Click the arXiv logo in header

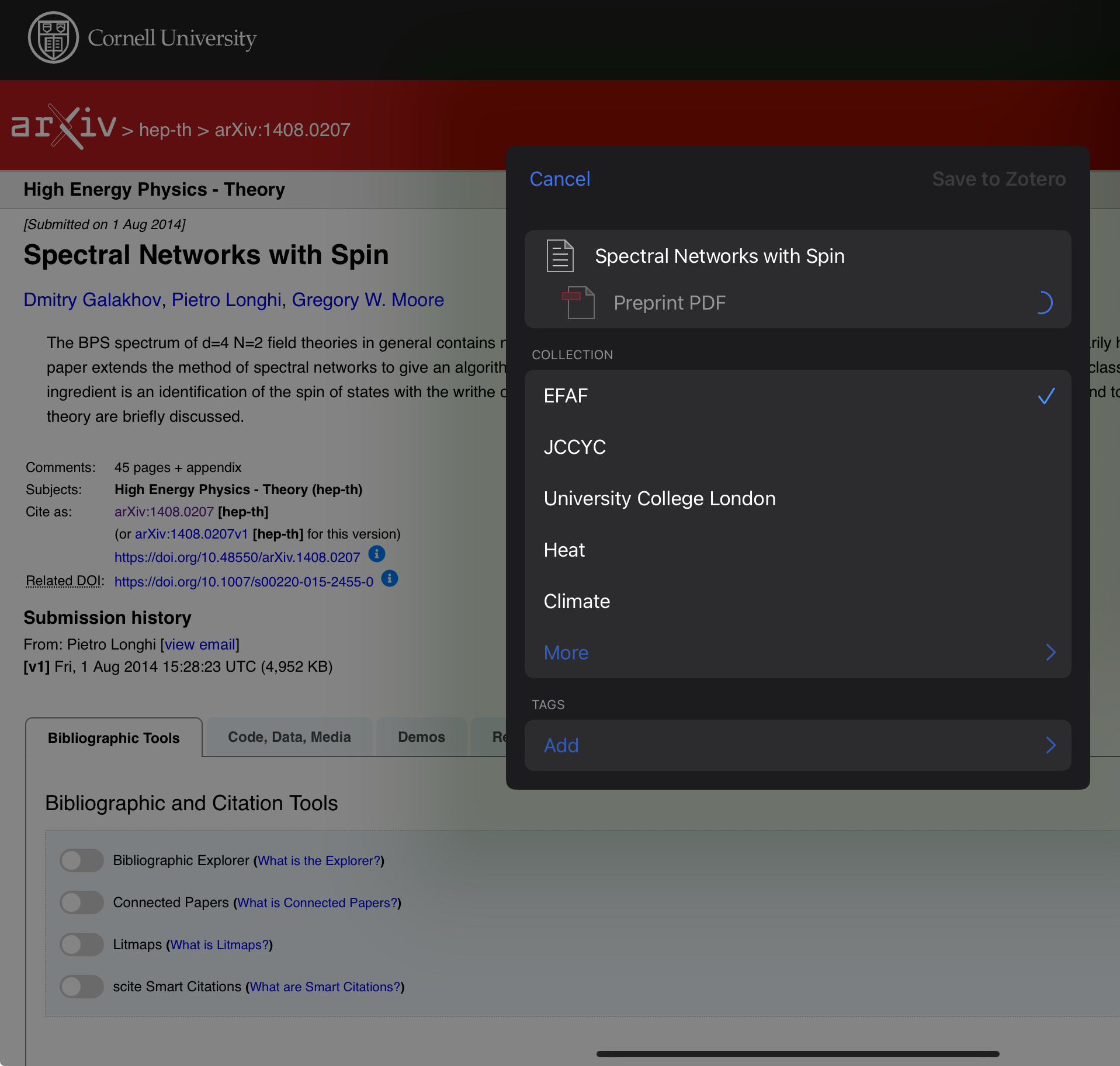64,127
